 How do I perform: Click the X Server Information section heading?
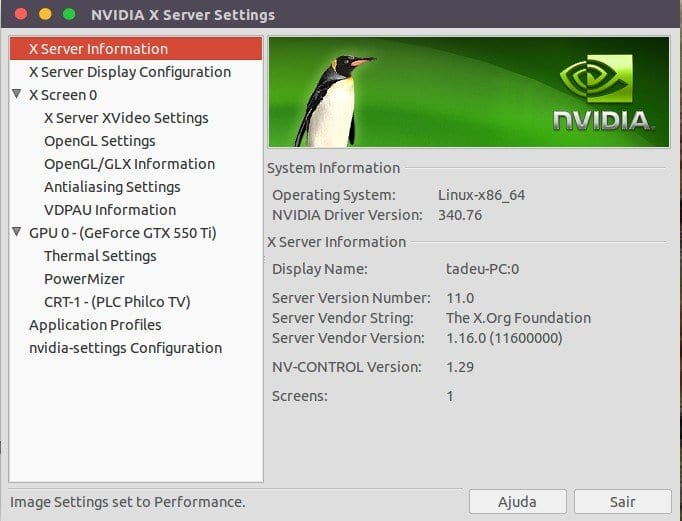336,242
